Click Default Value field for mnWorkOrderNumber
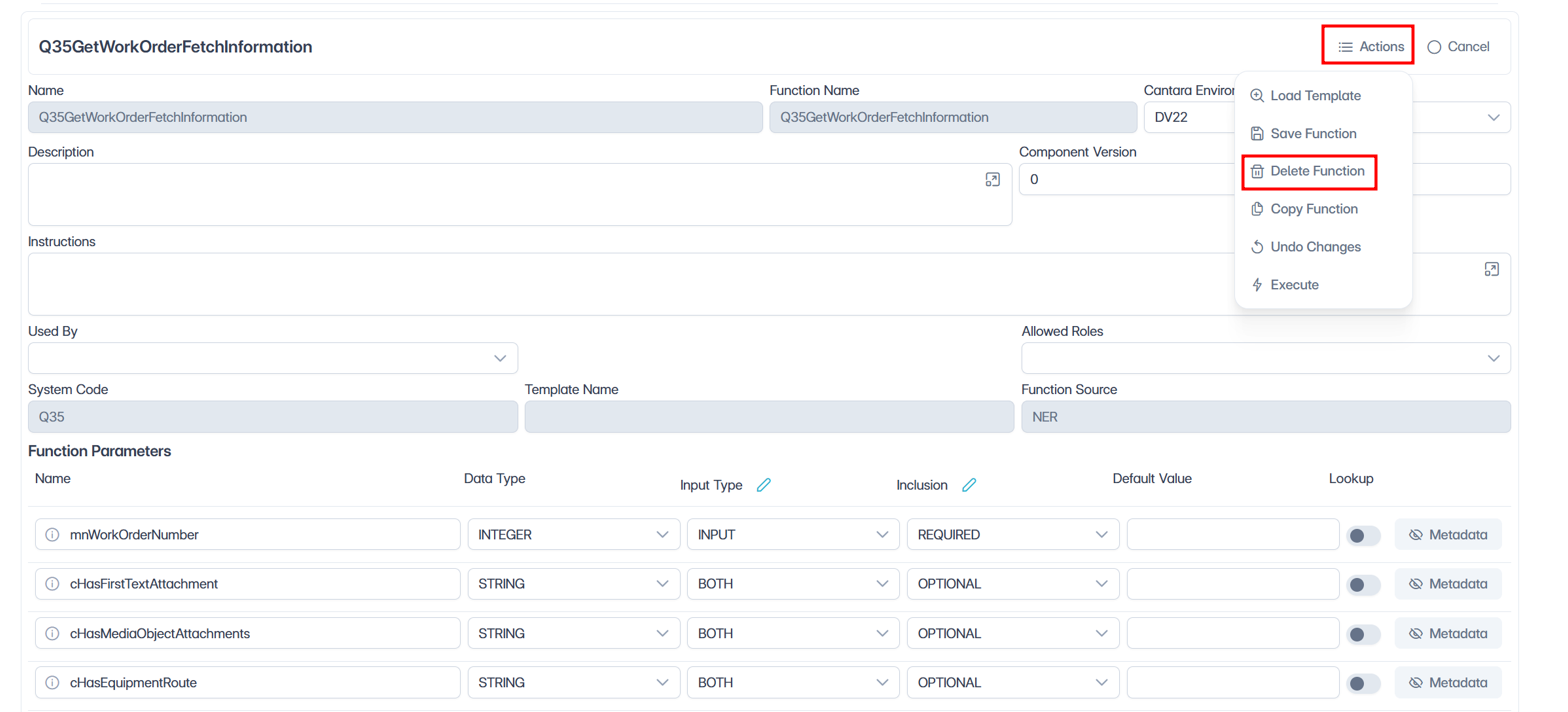The image size is (1568, 712). point(1233,535)
